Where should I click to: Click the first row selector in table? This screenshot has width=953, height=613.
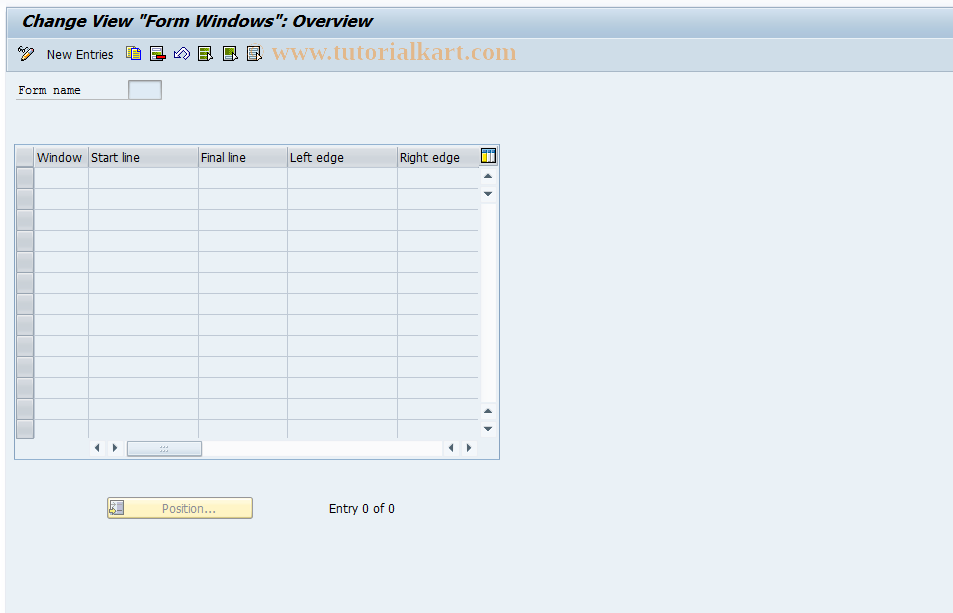(25, 178)
